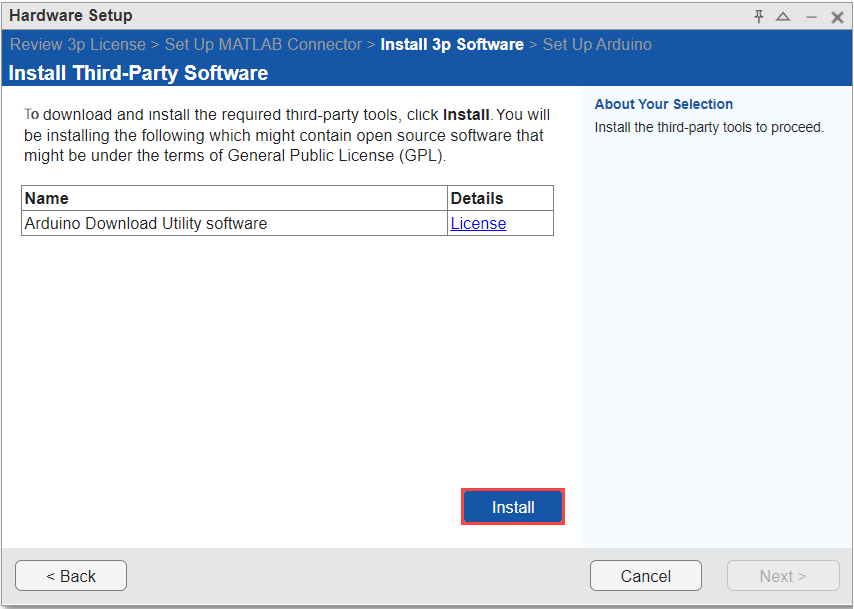Cancel the hardware setup
This screenshot has height=609, width=854.
tap(645, 576)
